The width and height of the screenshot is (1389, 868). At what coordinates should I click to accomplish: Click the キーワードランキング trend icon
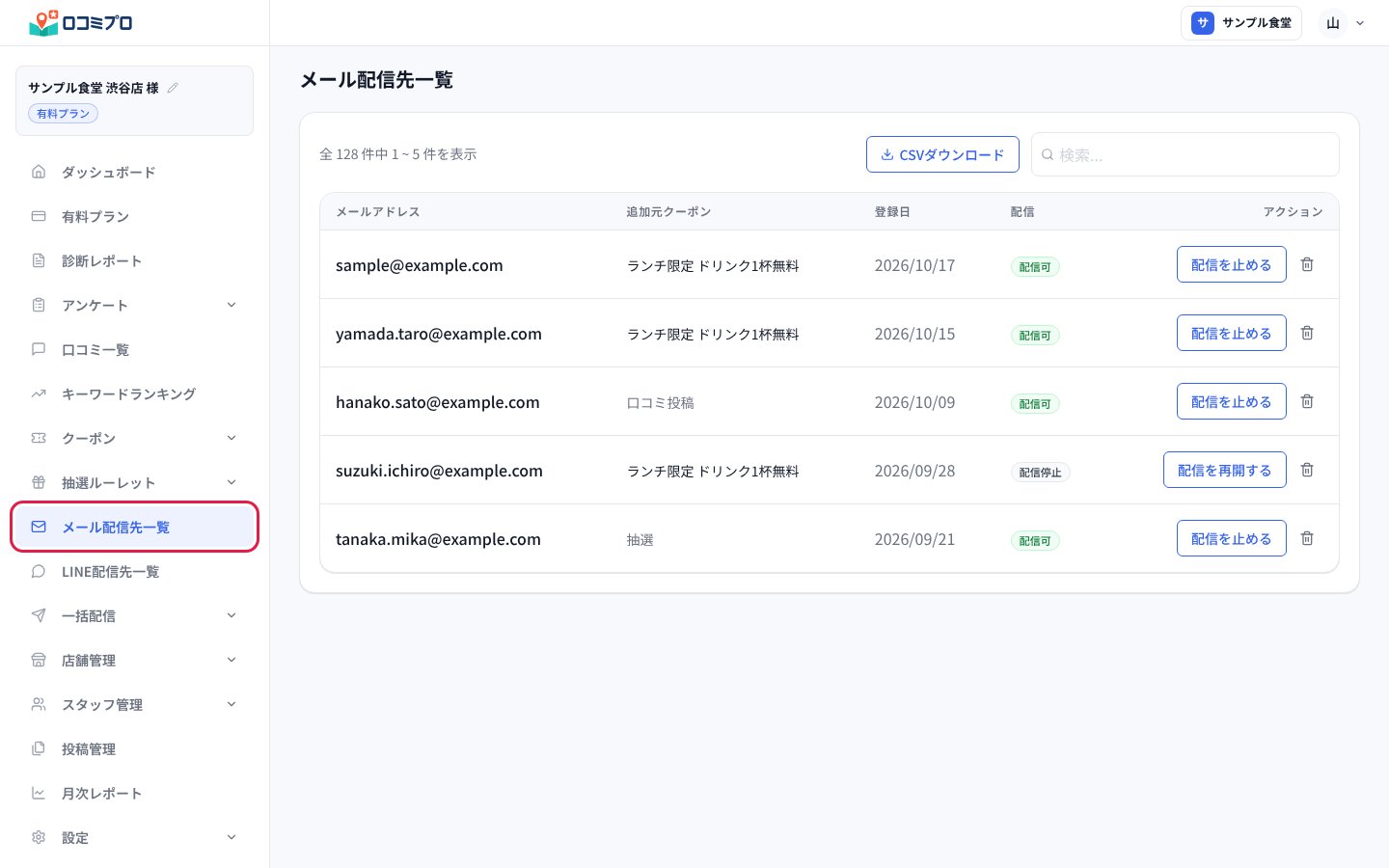[x=39, y=393]
